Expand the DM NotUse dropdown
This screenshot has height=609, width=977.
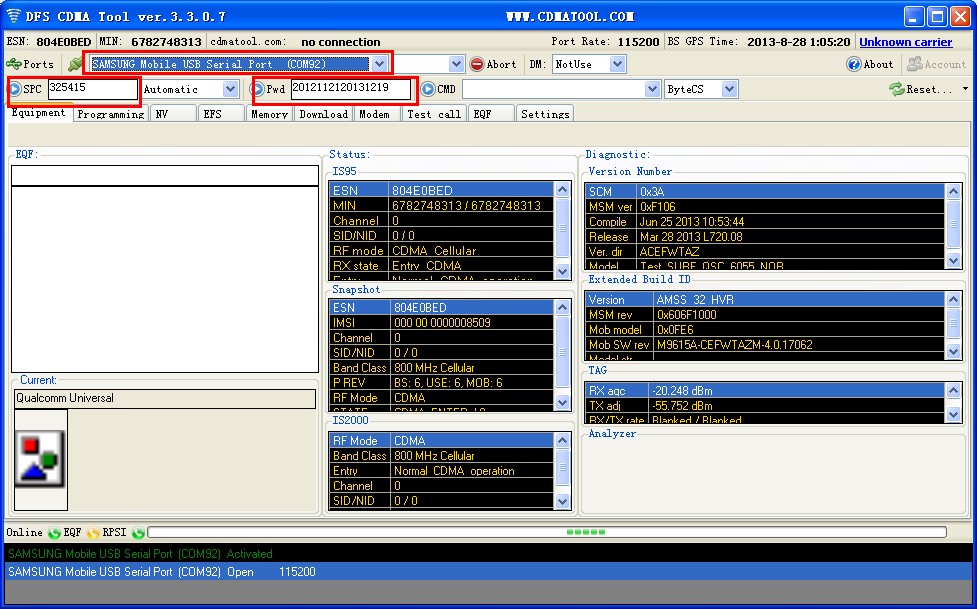pos(617,64)
